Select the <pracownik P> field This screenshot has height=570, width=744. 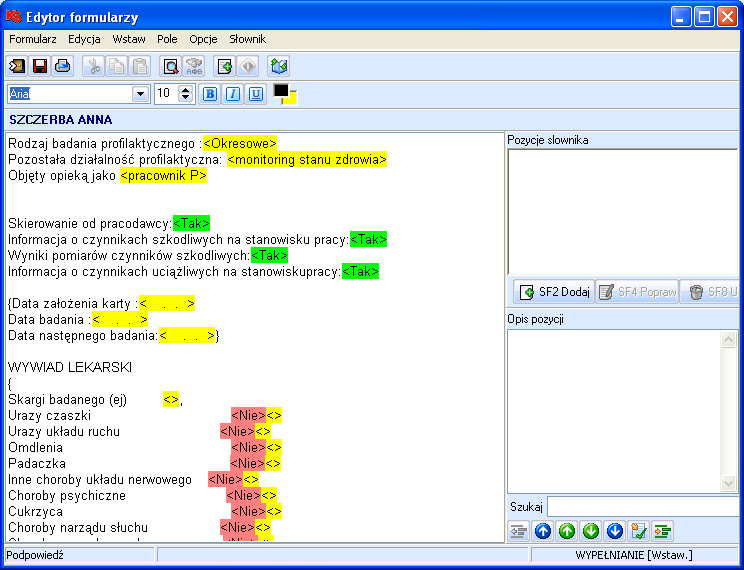pyautogui.click(x=164, y=176)
